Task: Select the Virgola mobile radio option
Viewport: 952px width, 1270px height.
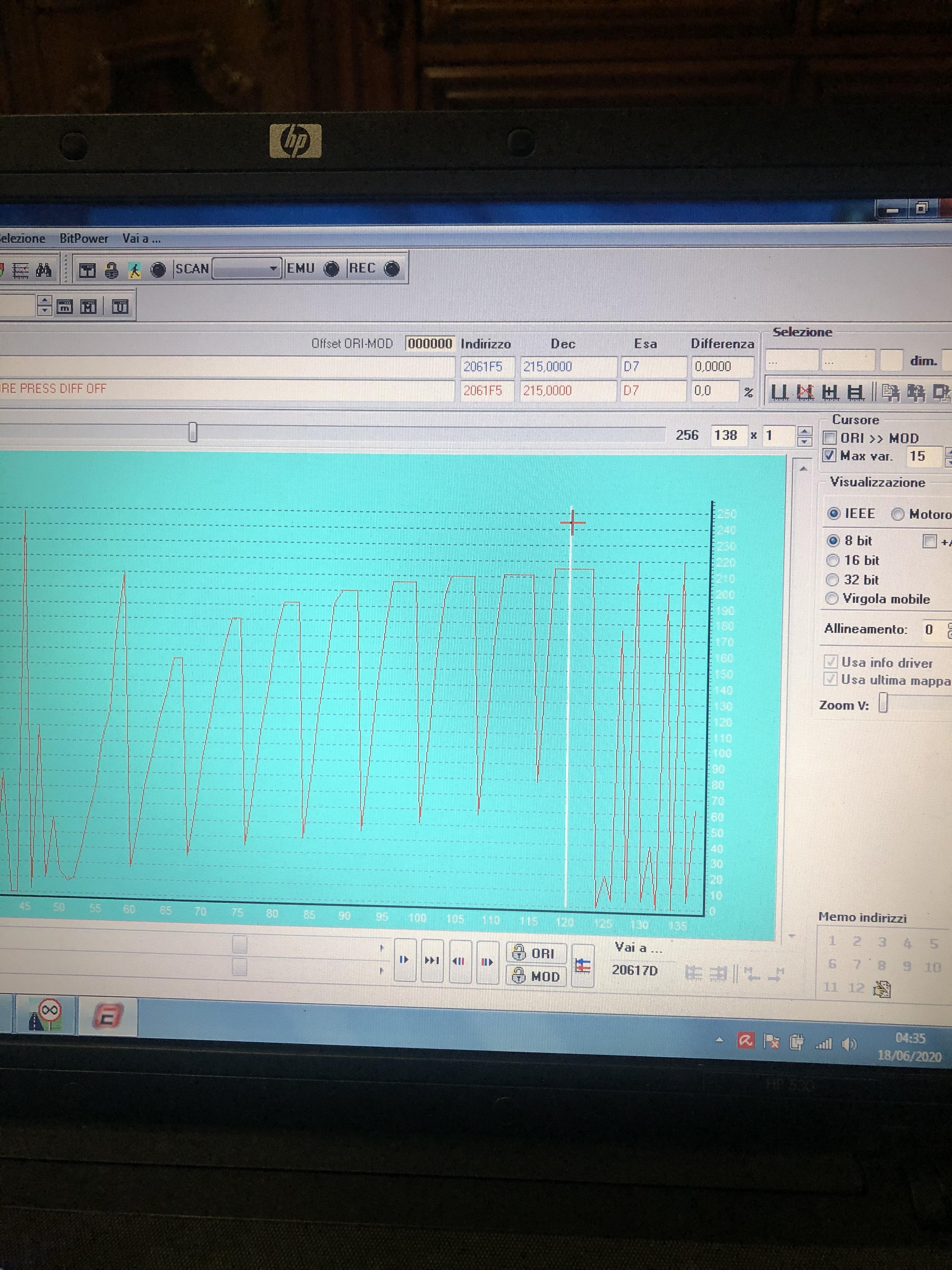Action: click(832, 599)
